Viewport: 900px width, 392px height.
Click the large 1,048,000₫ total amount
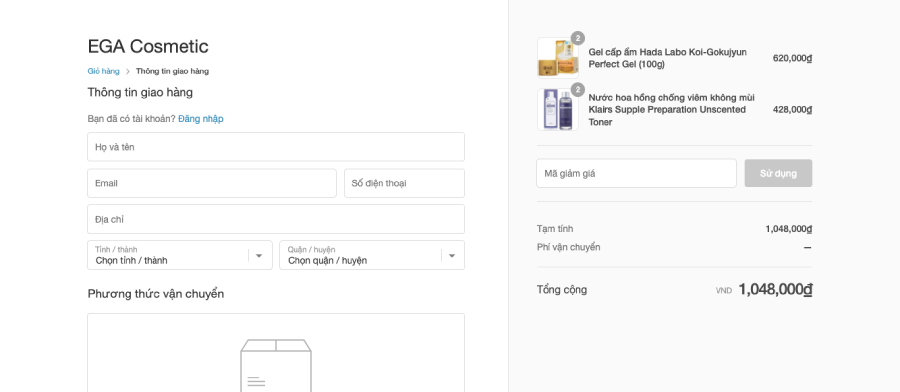point(775,289)
